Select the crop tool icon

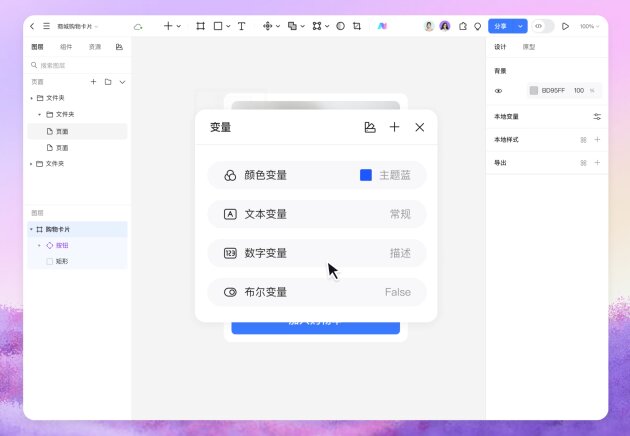[357, 26]
